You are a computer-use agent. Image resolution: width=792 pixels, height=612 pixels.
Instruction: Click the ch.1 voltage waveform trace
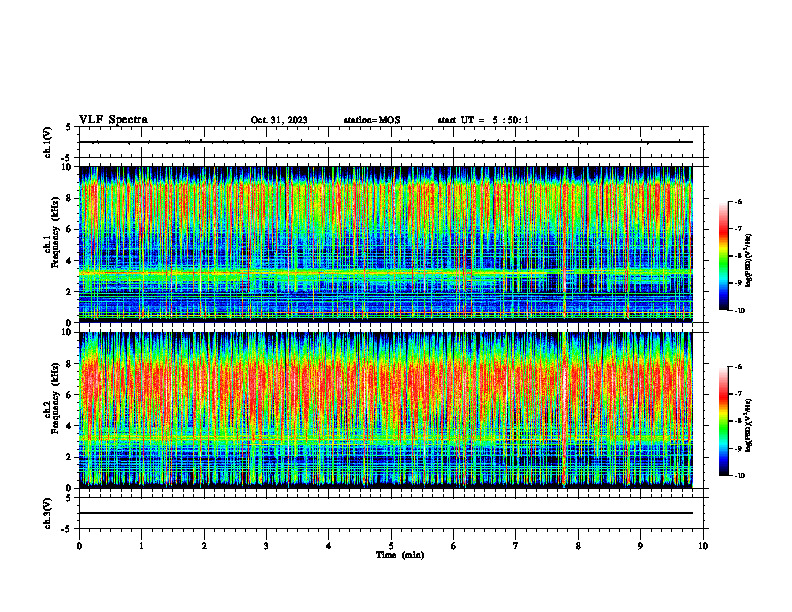click(x=385, y=142)
